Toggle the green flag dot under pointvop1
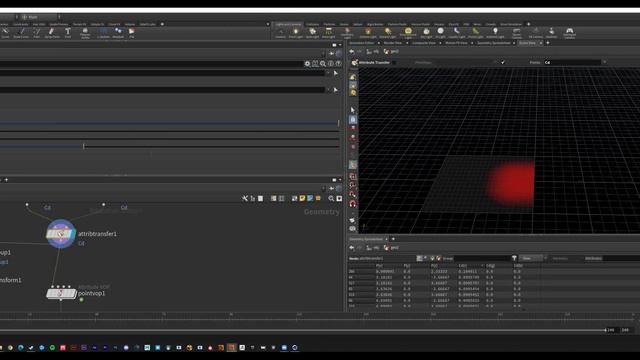Image resolution: width=640 pixels, height=360 pixels. point(82,300)
